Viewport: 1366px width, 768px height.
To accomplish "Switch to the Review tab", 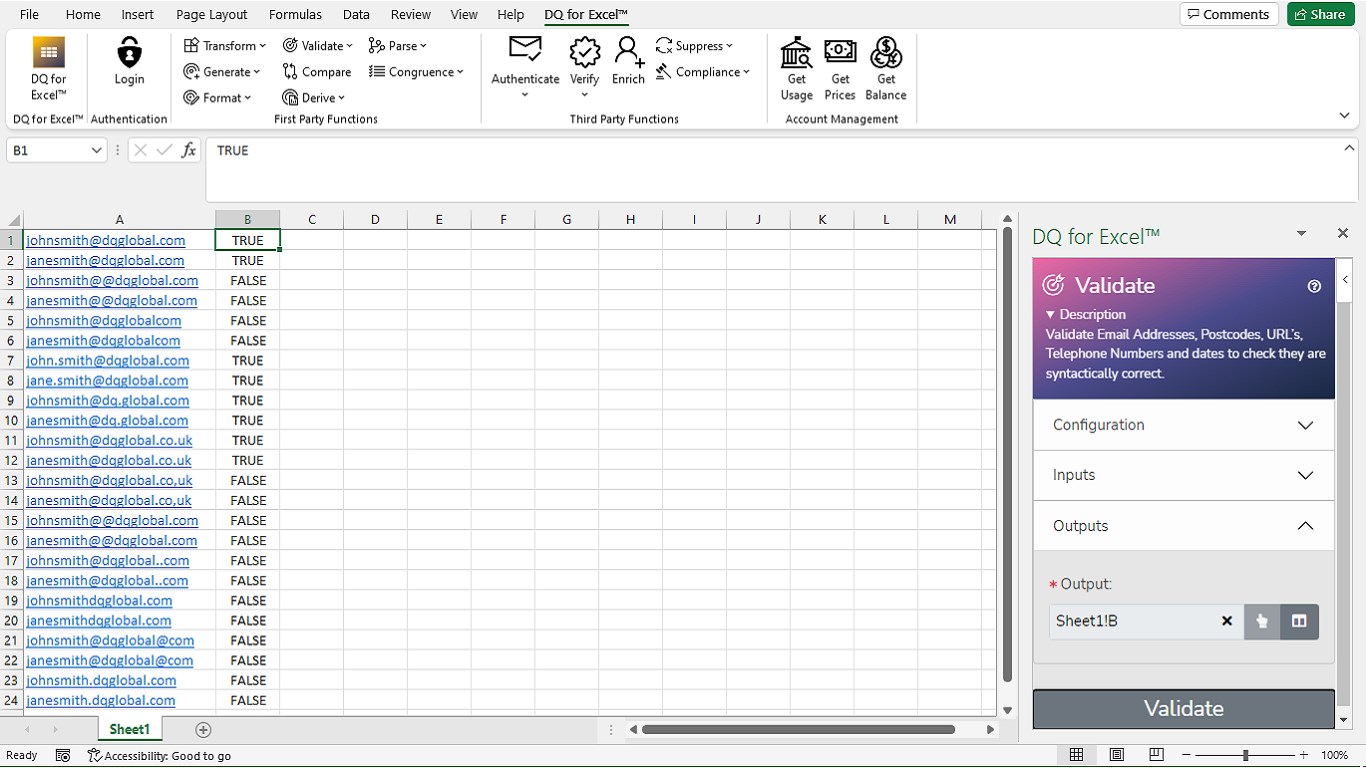I will 411,14.
